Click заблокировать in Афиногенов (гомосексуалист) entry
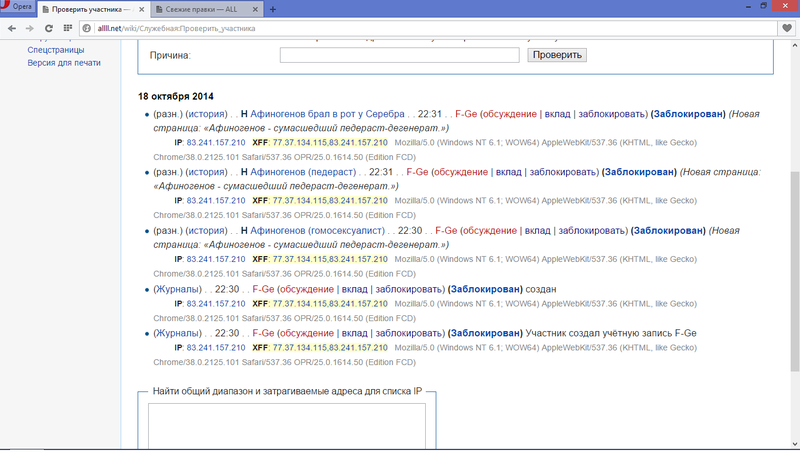The width and height of the screenshot is (800, 460). [591, 231]
